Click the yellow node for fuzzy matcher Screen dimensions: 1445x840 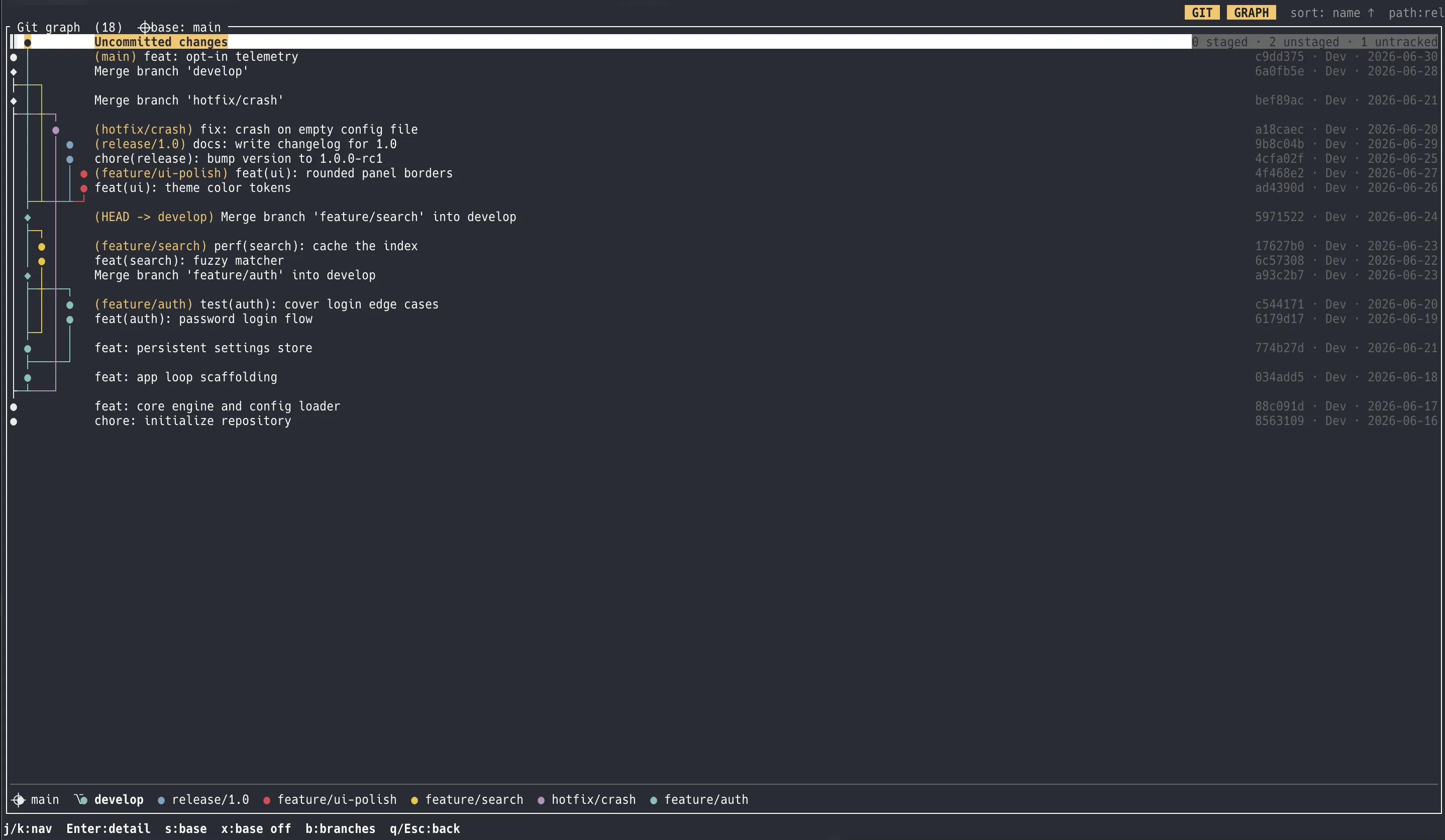[x=41, y=261]
